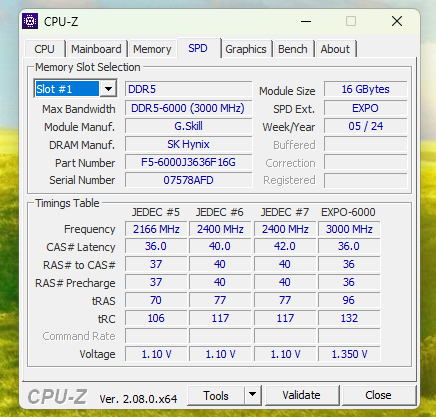Switch to the Graphics tab
This screenshot has height=417, width=436.
pos(246,49)
